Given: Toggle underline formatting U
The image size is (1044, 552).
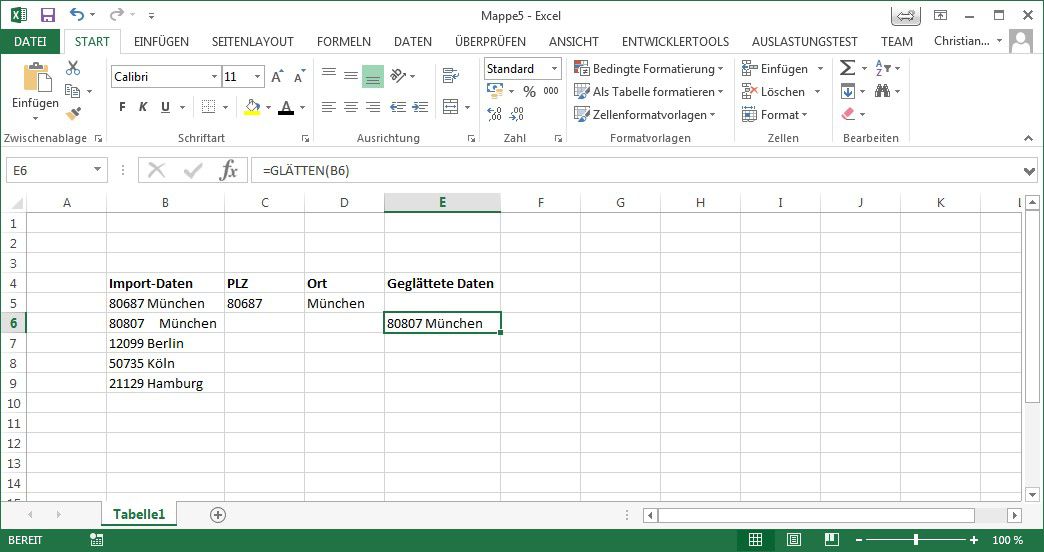Looking at the screenshot, I should coord(165,107).
